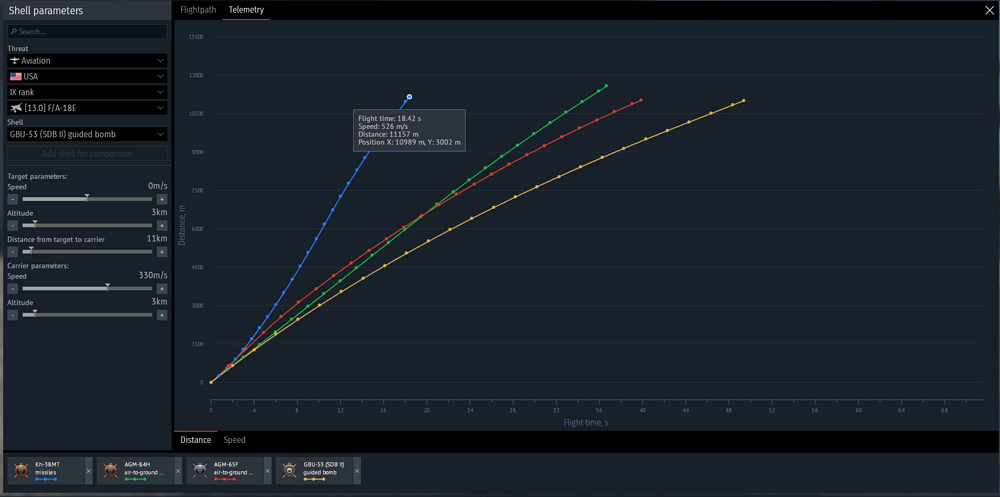
Task: Remove Kh-38MT from comparison list
Action: click(88, 471)
